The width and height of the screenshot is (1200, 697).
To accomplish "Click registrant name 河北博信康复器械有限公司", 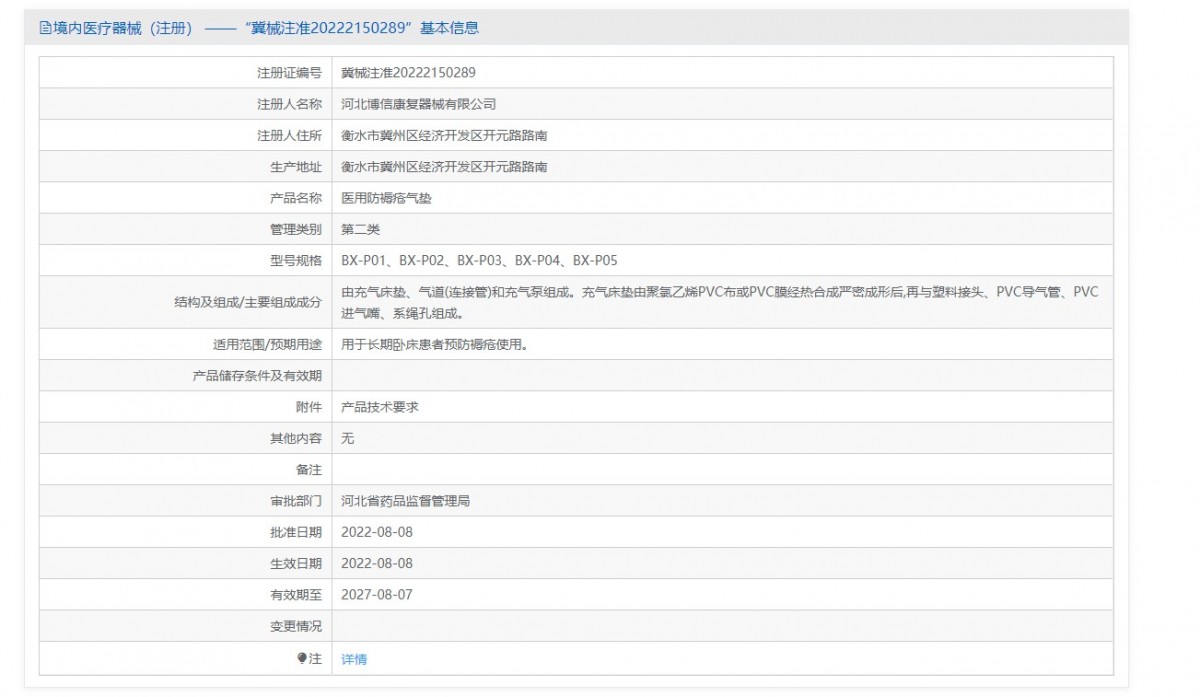I will click(x=418, y=104).
